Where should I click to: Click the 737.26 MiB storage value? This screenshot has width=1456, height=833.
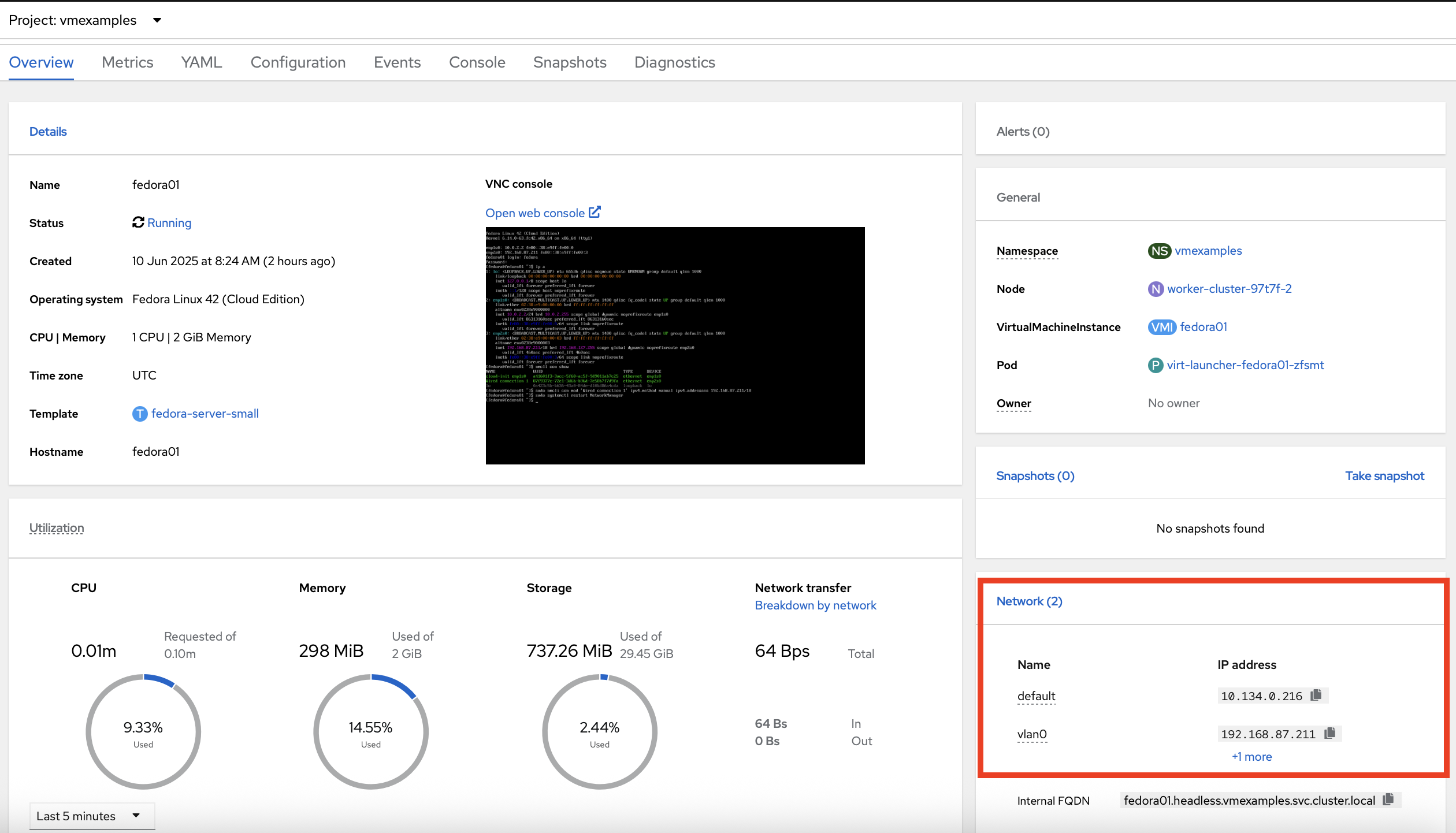(569, 650)
